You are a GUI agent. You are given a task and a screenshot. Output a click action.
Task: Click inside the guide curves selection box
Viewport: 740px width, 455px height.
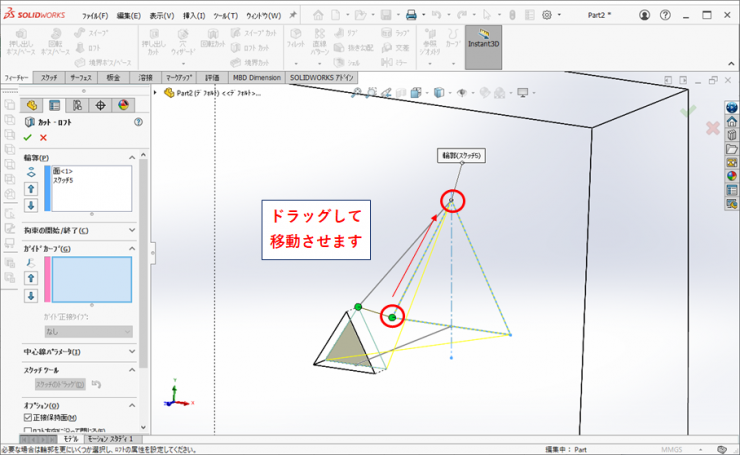[x=91, y=279]
